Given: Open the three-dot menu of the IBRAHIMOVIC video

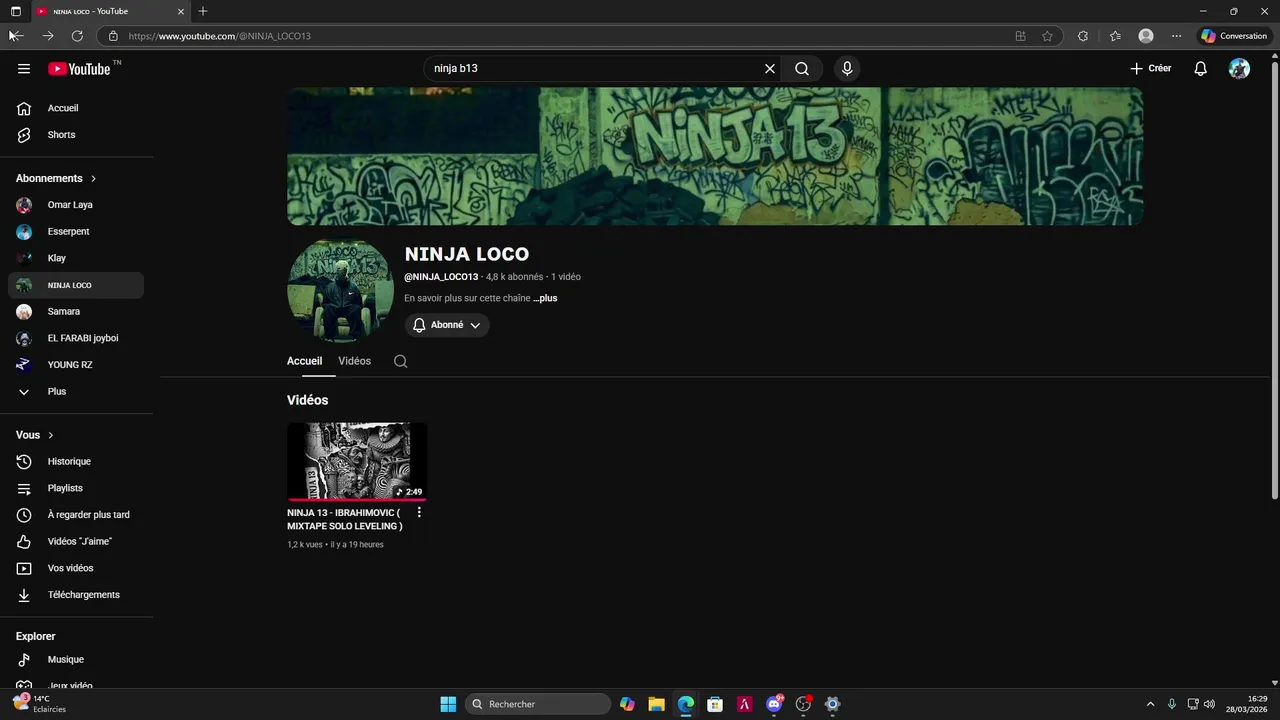Looking at the screenshot, I should coord(419,512).
